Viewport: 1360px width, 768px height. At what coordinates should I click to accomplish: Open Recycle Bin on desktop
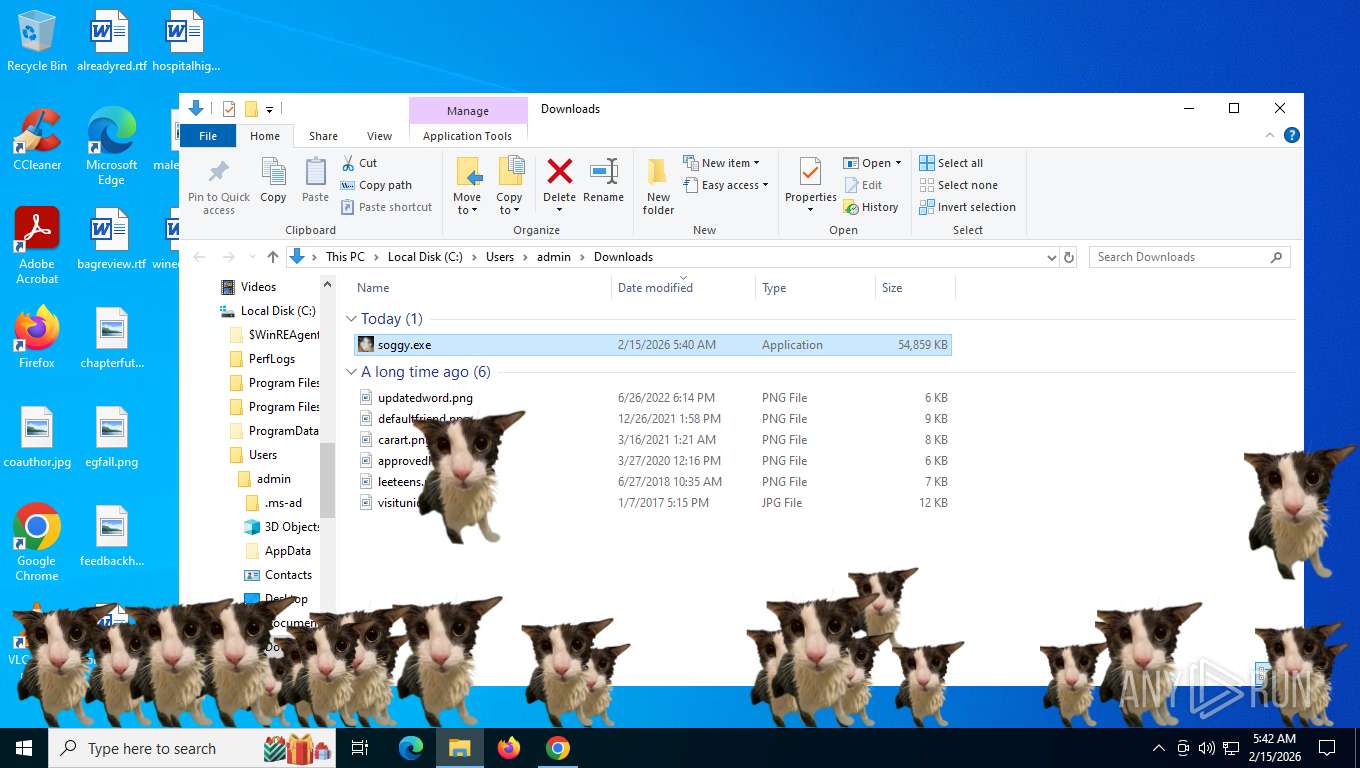37,41
